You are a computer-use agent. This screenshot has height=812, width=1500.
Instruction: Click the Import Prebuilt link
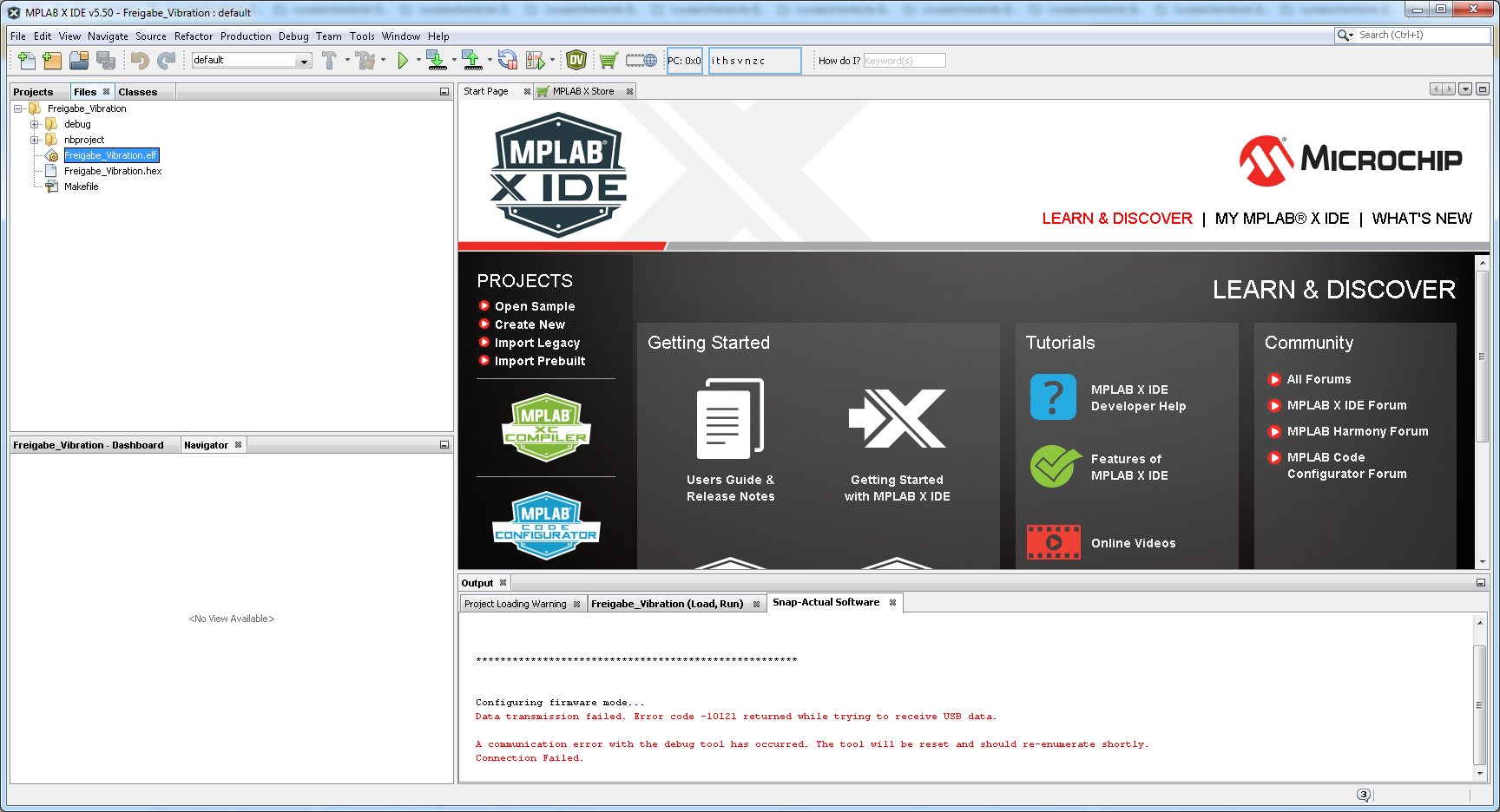[x=540, y=361]
